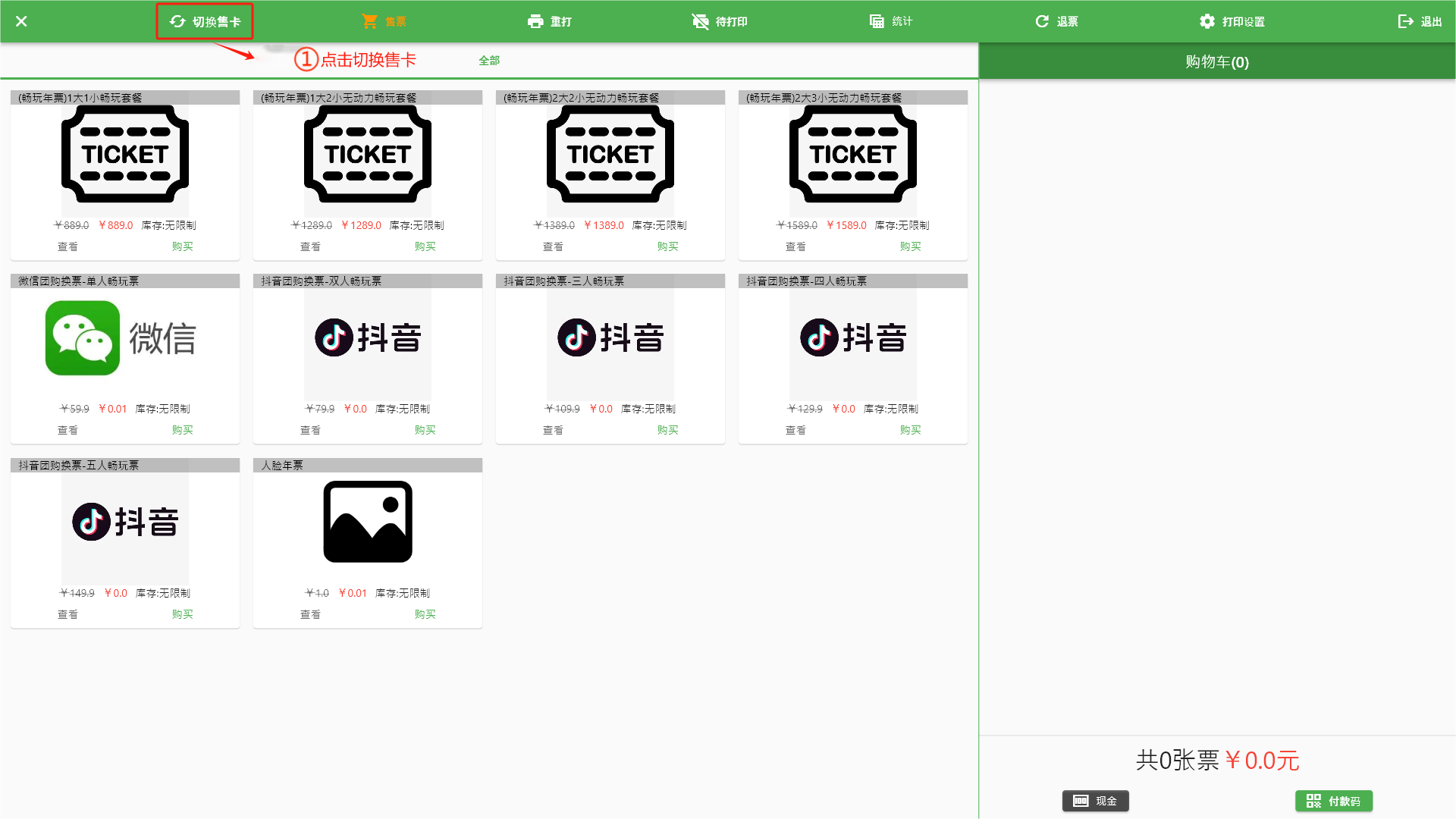Click ticket image of 2大3小无动力畅玩套餐
The height and width of the screenshot is (819, 1456).
853,154
